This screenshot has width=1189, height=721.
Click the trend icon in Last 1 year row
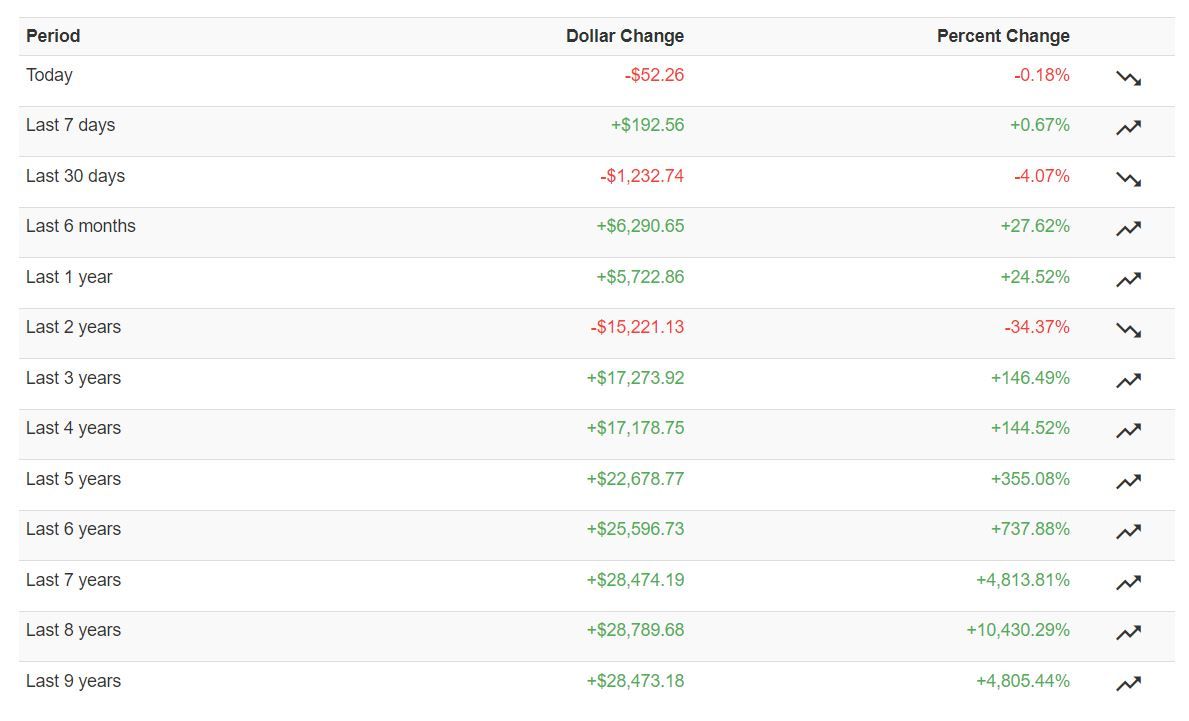click(1128, 280)
